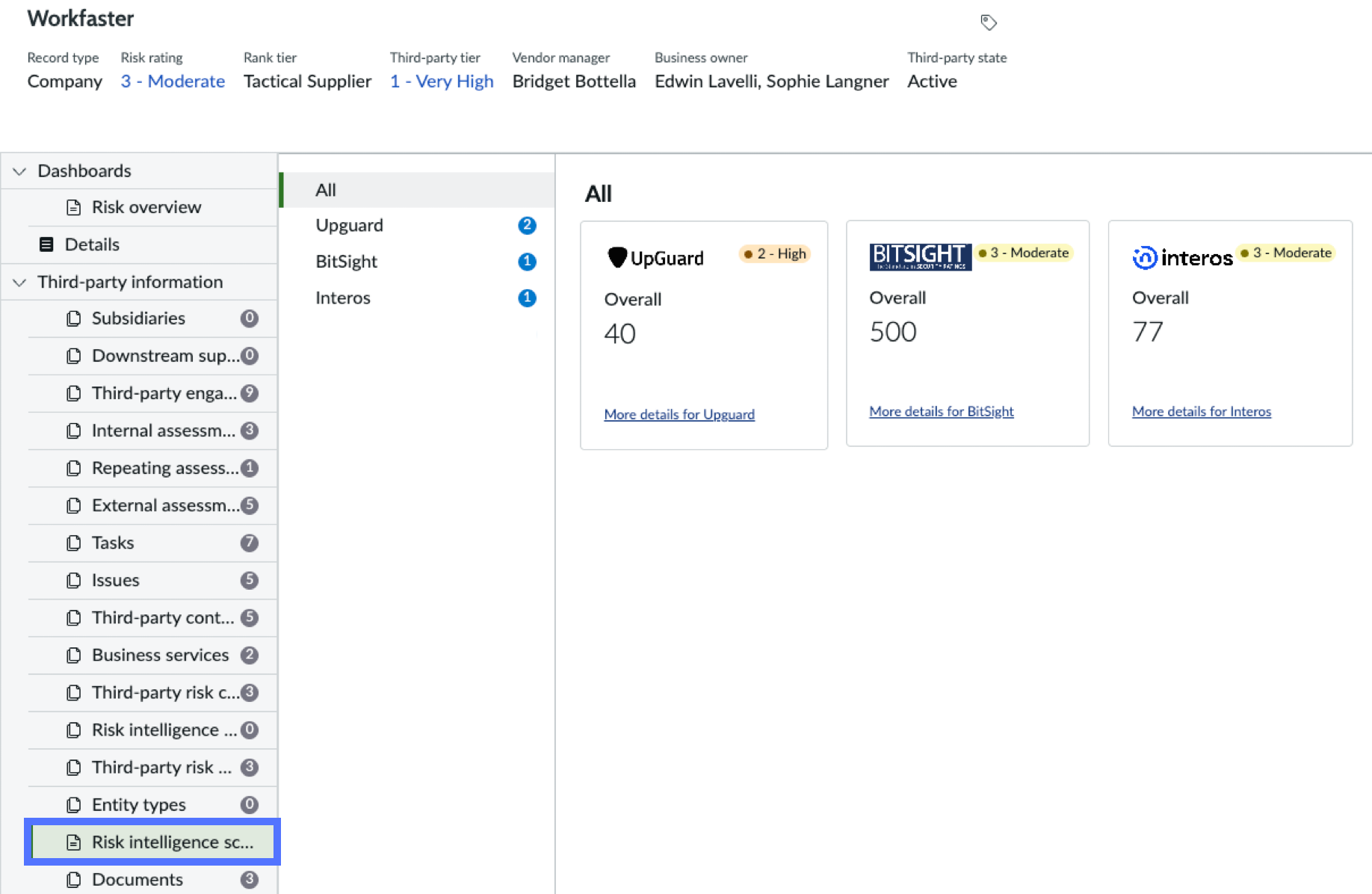
Task: Click the Business services row icon
Action: 73,655
